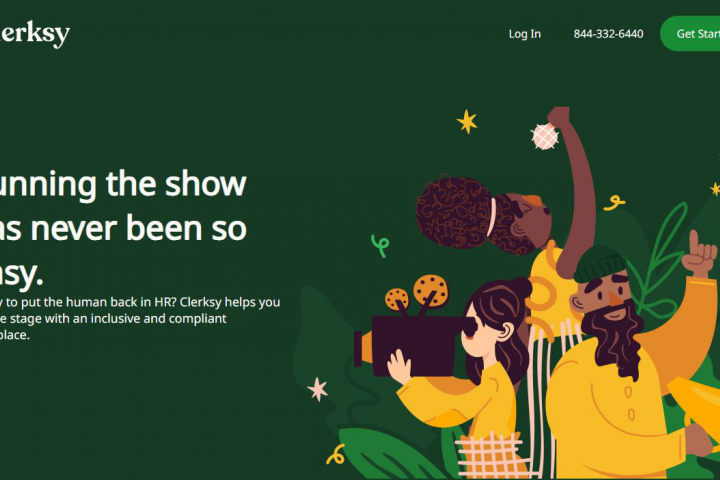Click the green squiggle left of curly hair

(380, 246)
